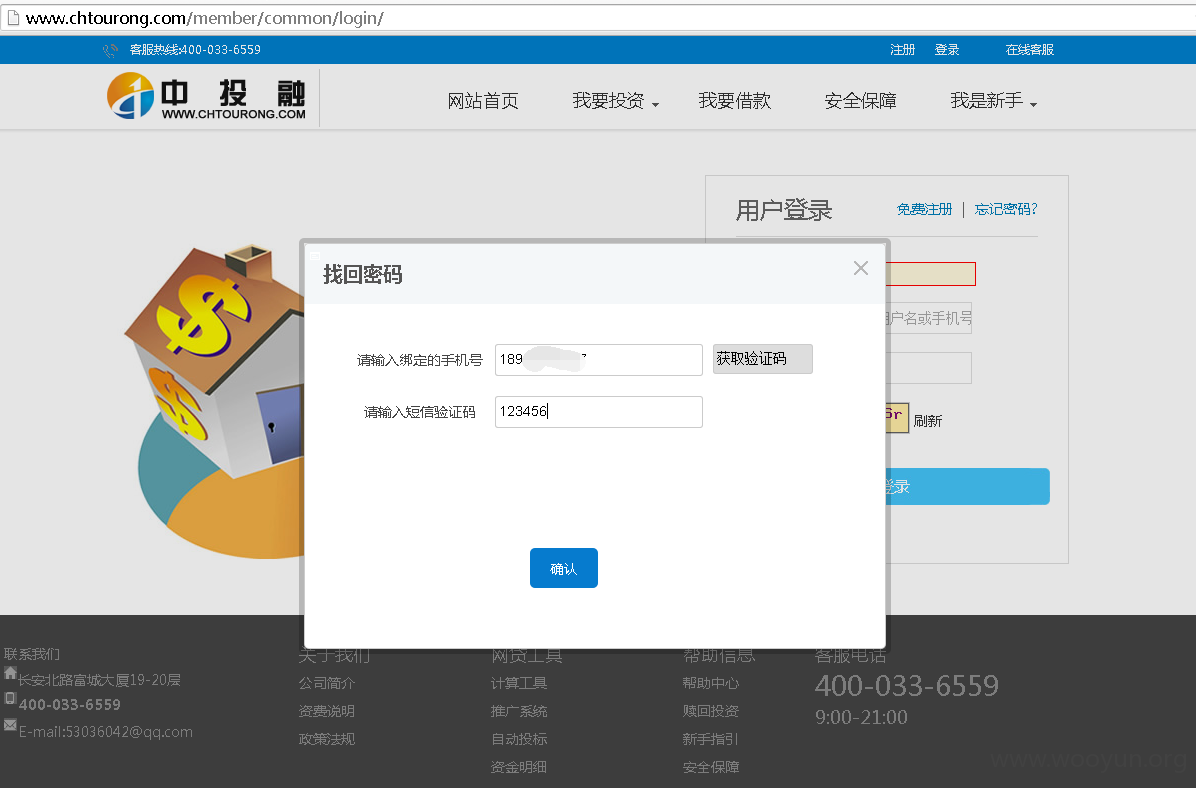1196x788 pixels.
Task: Click the hotline phone icon
Action: pyautogui.click(x=111, y=50)
